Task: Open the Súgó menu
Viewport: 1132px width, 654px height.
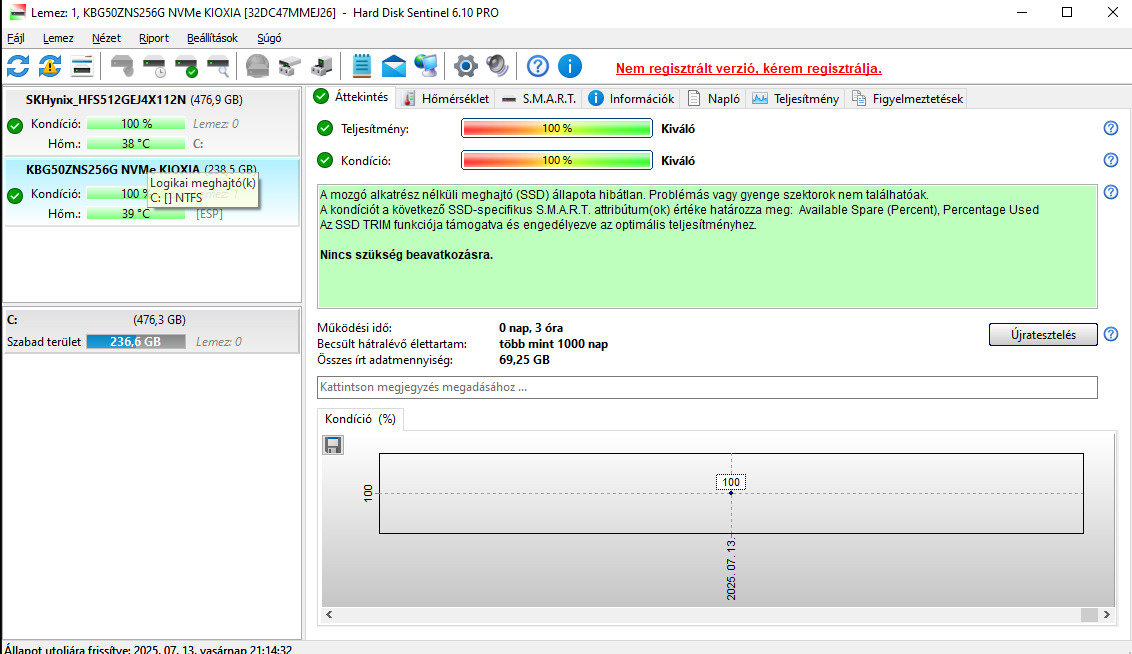Action: click(x=269, y=38)
